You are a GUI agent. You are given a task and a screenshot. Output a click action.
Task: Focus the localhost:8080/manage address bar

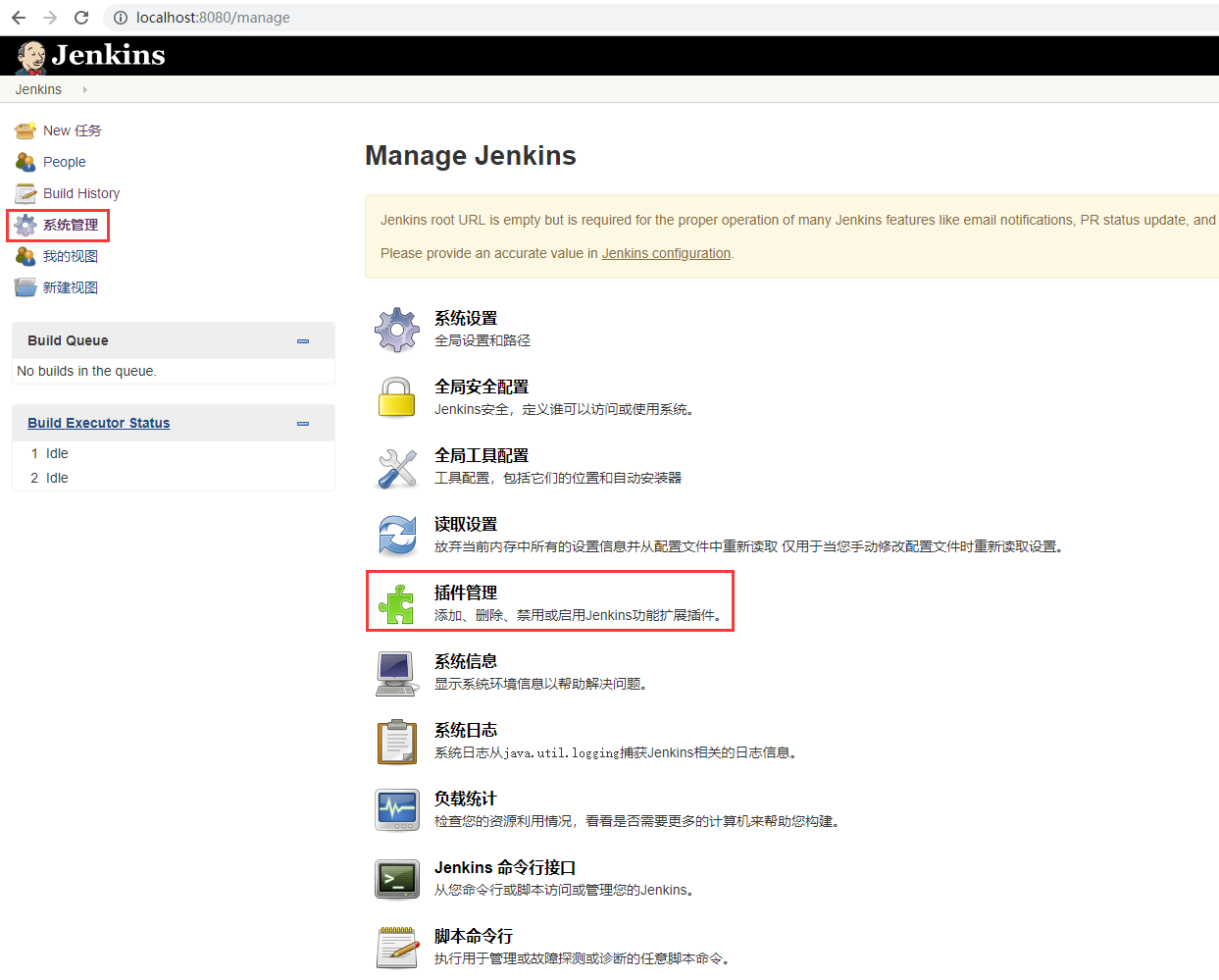[x=661, y=18]
